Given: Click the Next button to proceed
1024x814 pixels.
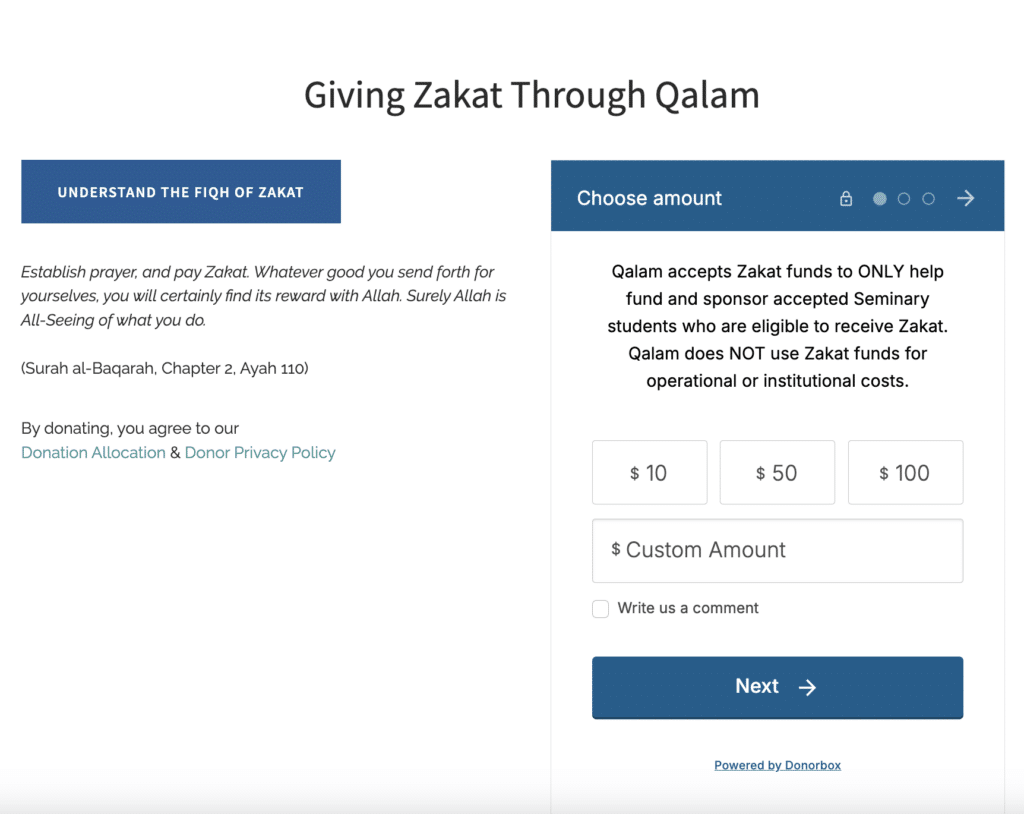Looking at the screenshot, I should click(x=777, y=687).
